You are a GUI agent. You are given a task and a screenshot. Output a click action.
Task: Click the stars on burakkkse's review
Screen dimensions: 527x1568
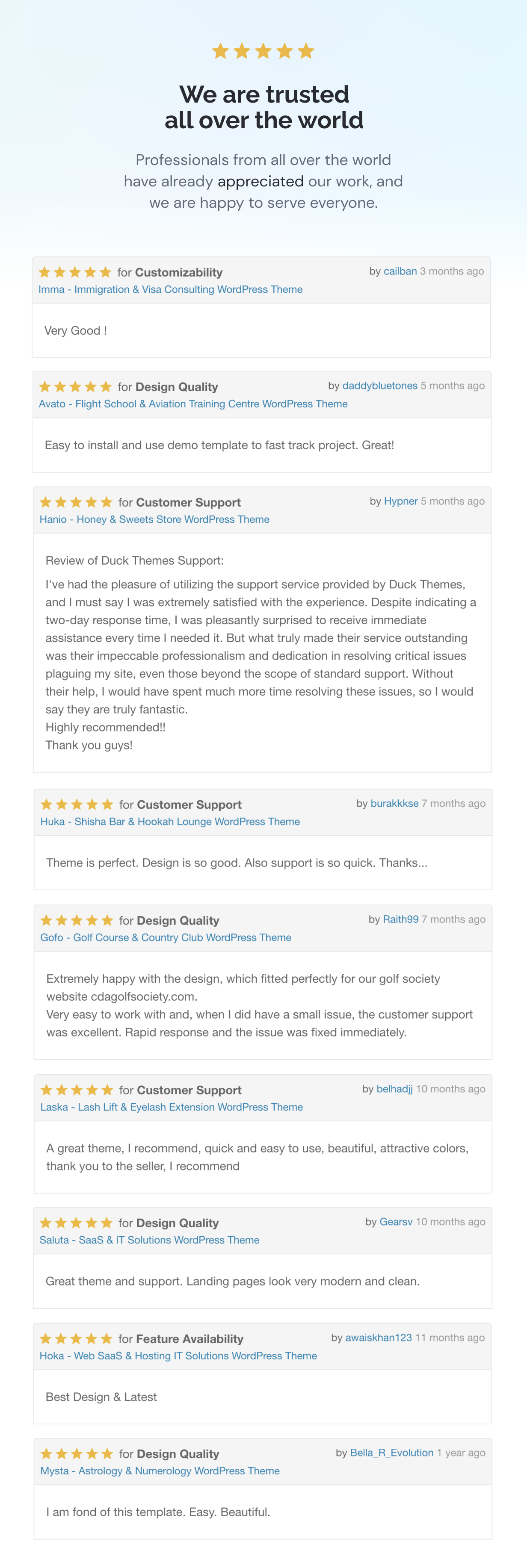(77, 804)
